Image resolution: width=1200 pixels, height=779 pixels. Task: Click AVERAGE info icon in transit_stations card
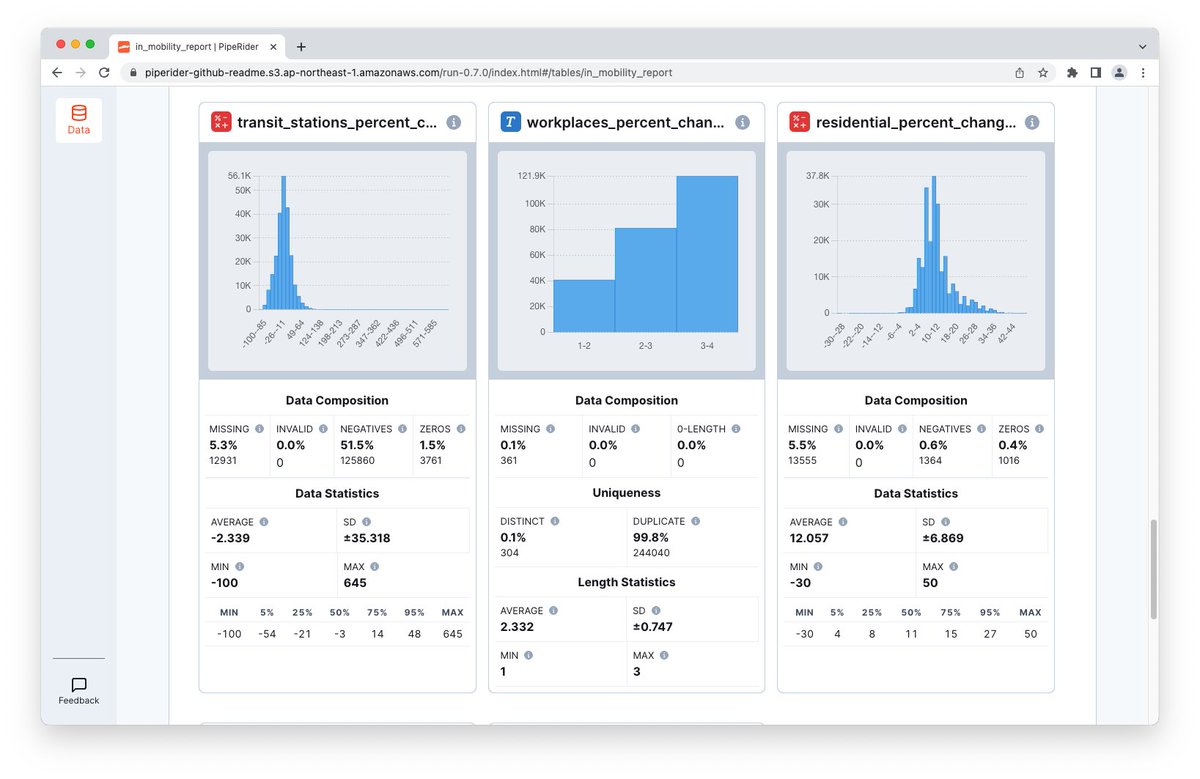264,522
